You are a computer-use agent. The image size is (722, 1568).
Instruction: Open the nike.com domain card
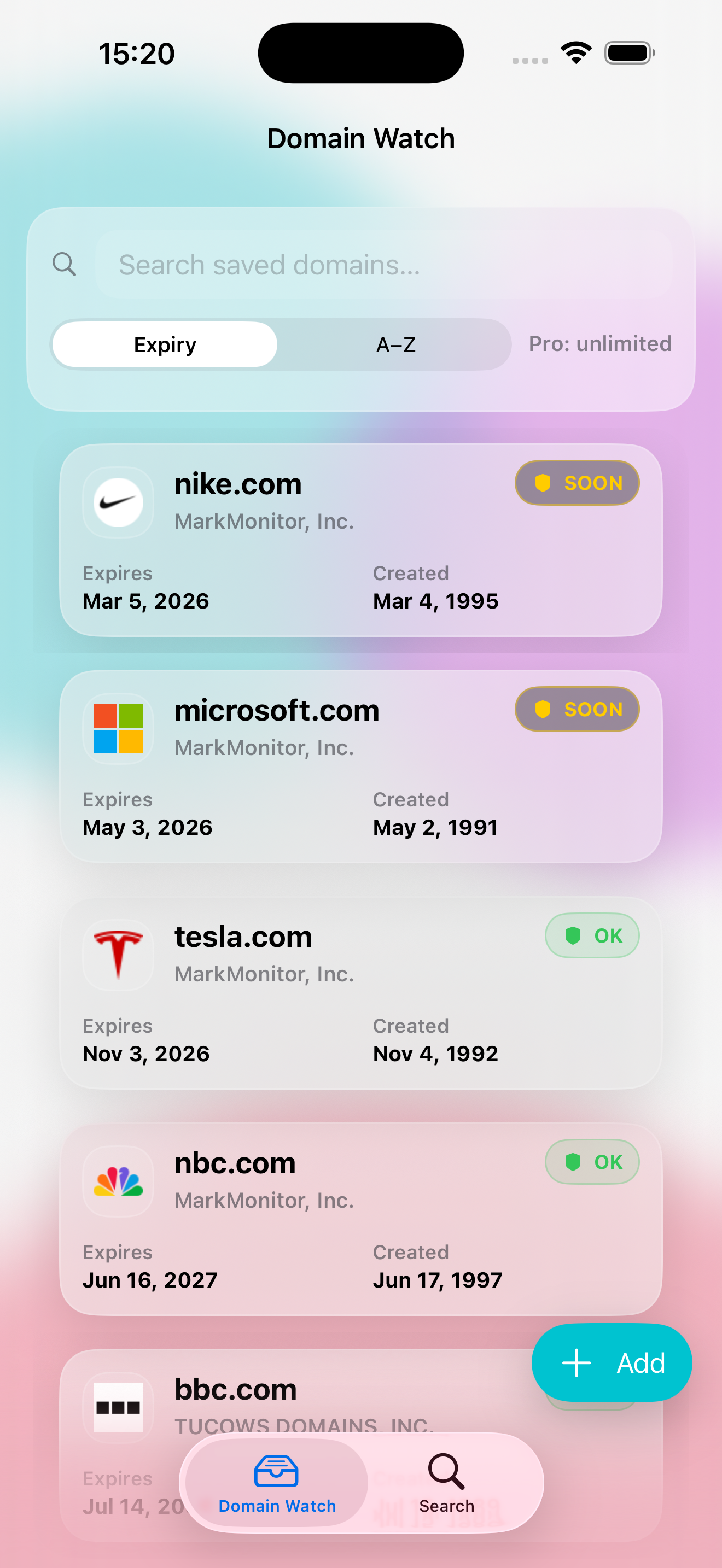click(361, 541)
